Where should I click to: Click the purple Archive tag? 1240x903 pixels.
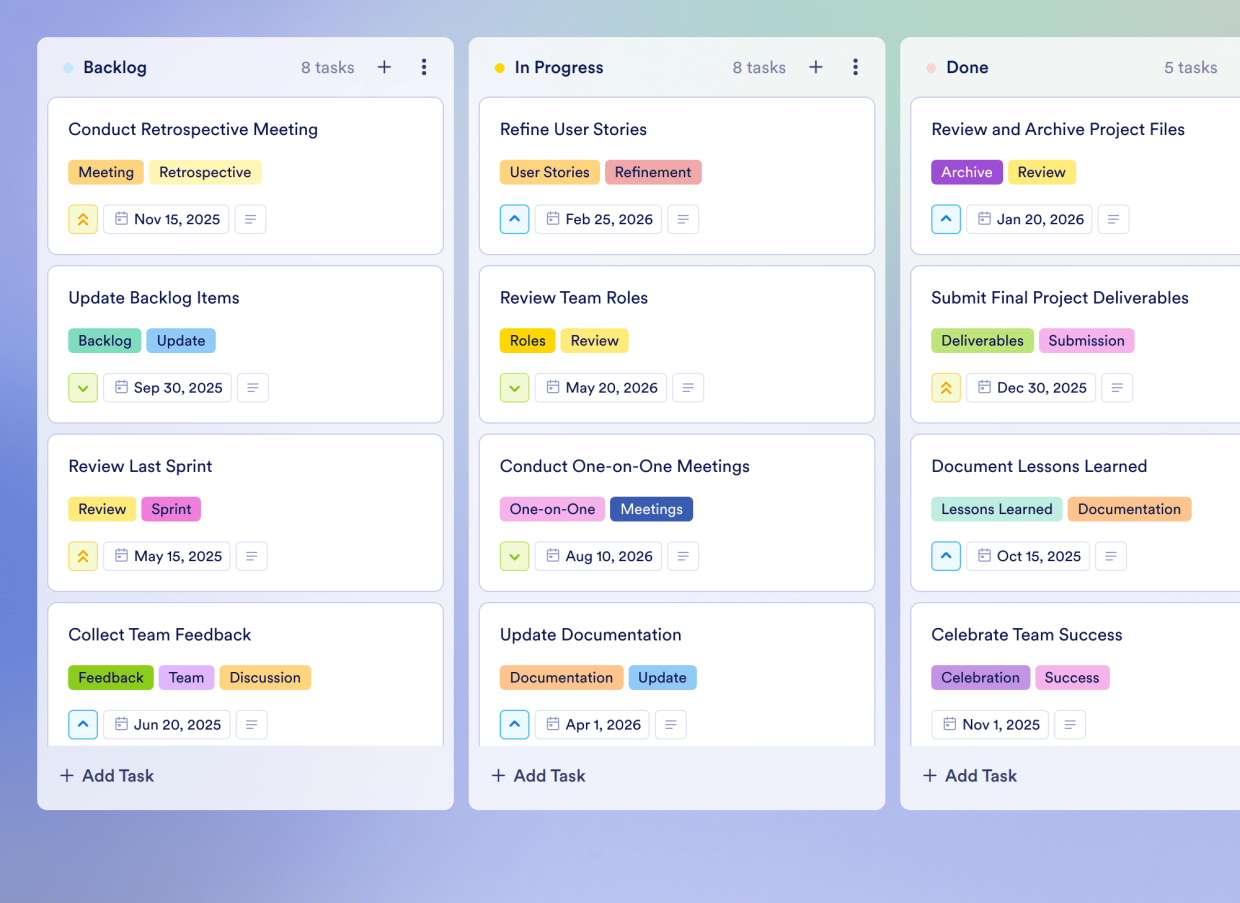coord(966,172)
